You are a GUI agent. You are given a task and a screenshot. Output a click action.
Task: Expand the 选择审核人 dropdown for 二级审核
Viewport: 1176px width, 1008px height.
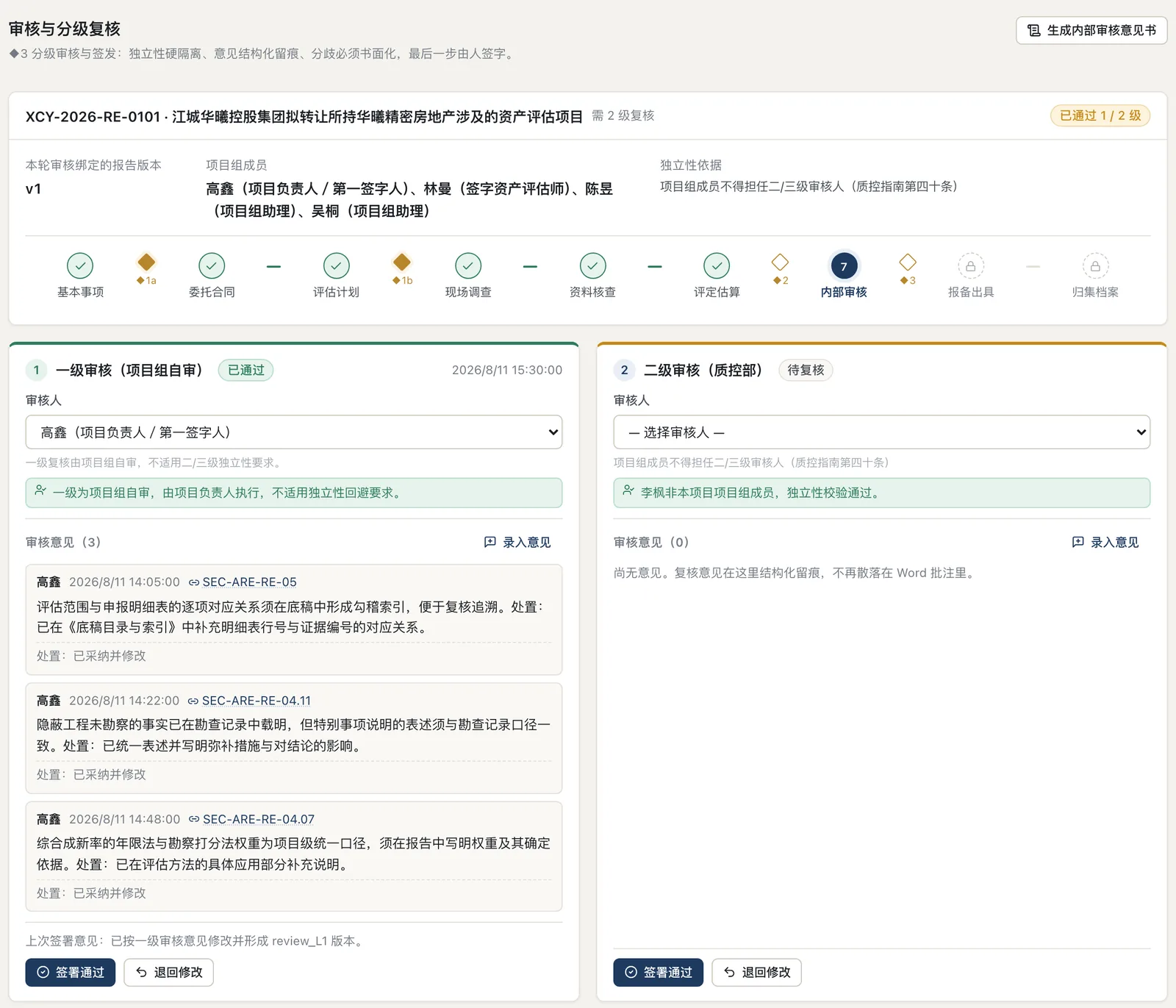pos(882,432)
